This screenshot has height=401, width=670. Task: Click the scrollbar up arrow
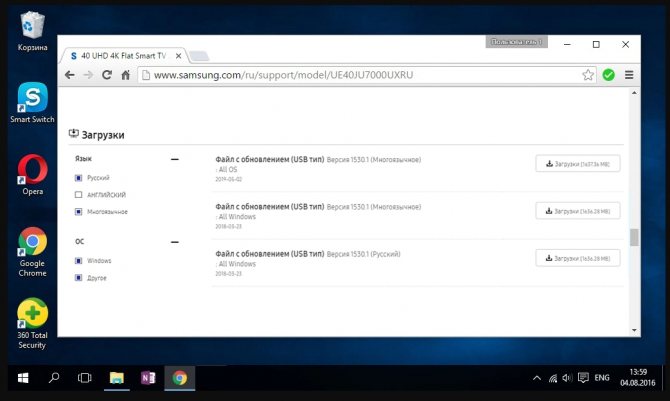coord(634,93)
